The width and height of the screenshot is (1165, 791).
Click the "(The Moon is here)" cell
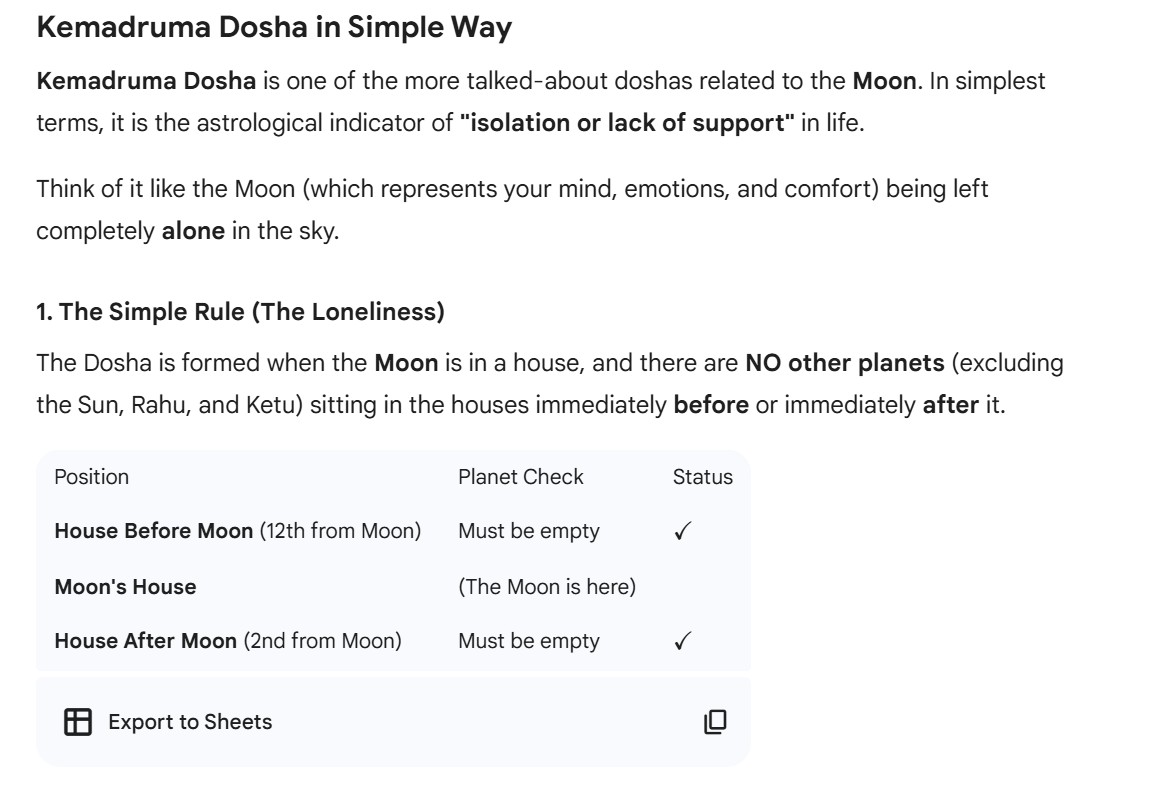(x=546, y=587)
